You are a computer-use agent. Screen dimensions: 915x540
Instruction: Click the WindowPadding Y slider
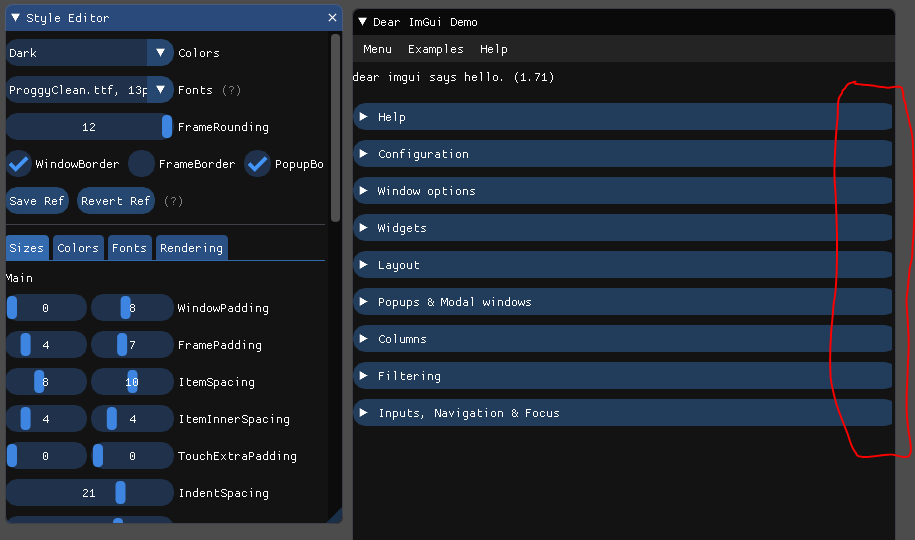(x=132, y=308)
